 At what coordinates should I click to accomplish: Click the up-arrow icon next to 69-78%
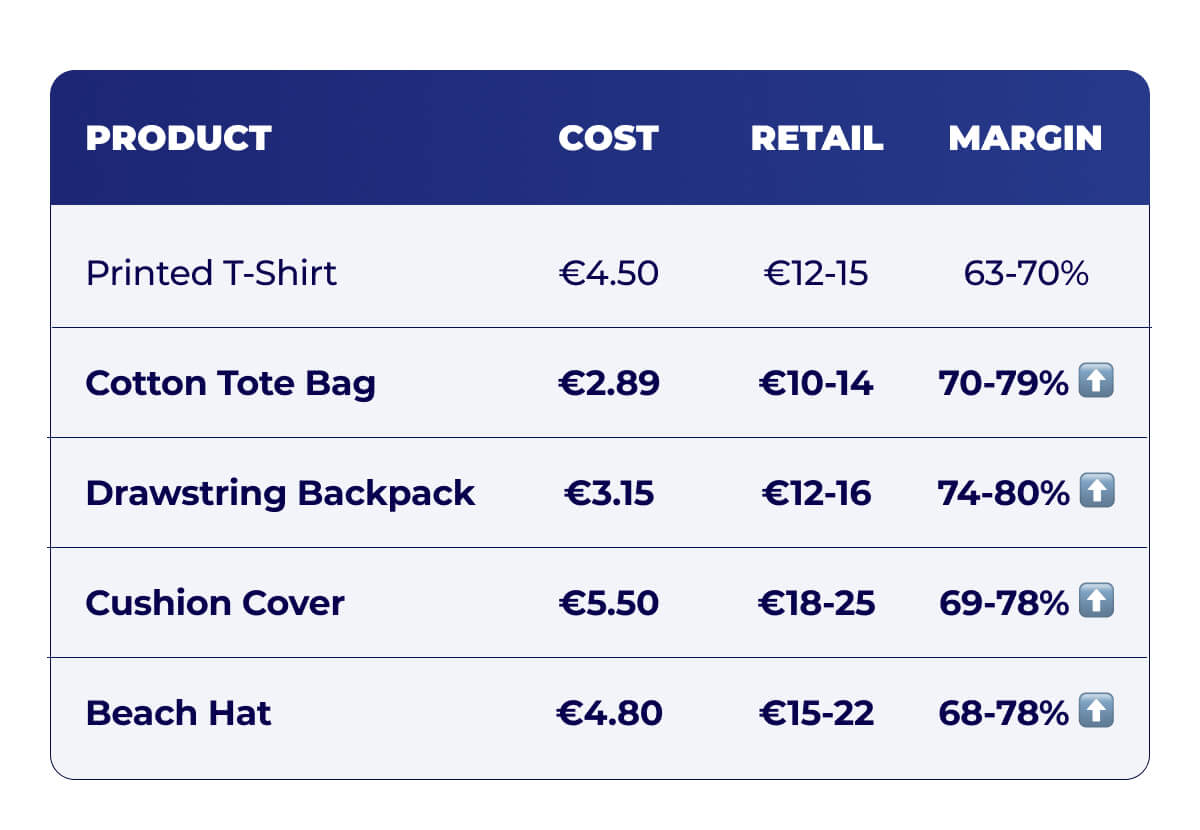click(x=1096, y=601)
